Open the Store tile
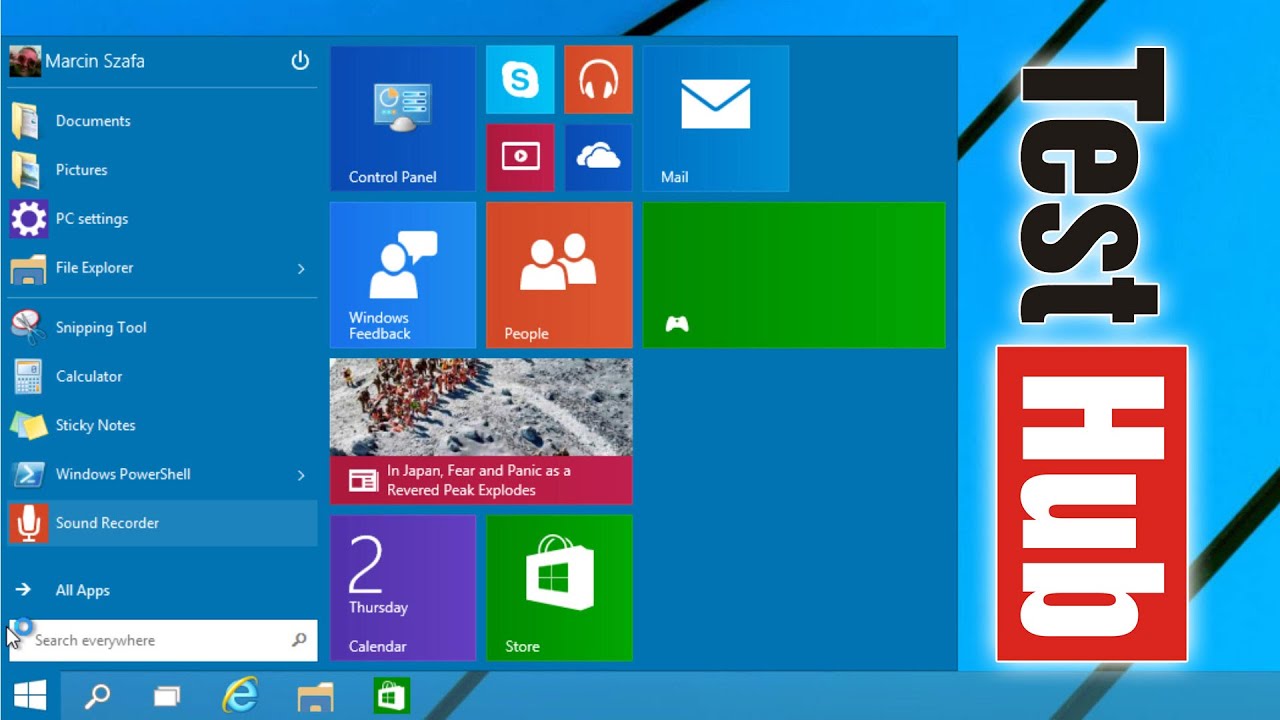Image resolution: width=1280 pixels, height=720 pixels. click(559, 588)
